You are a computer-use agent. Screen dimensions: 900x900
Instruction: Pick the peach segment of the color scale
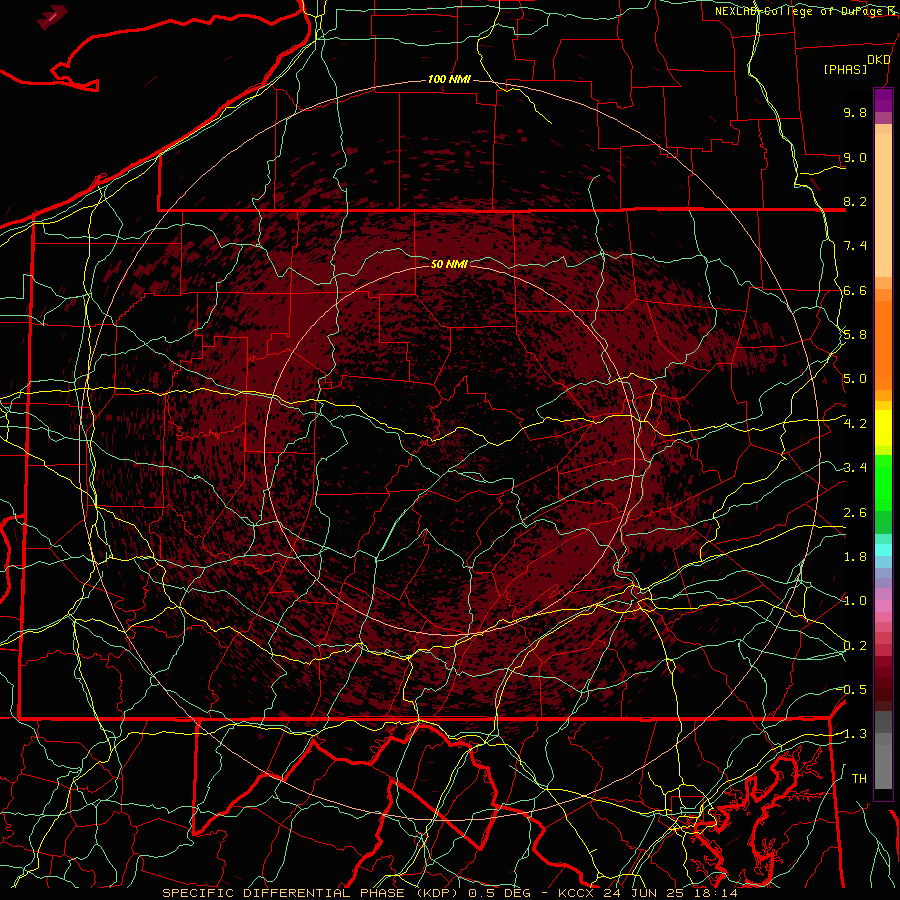coord(883,201)
